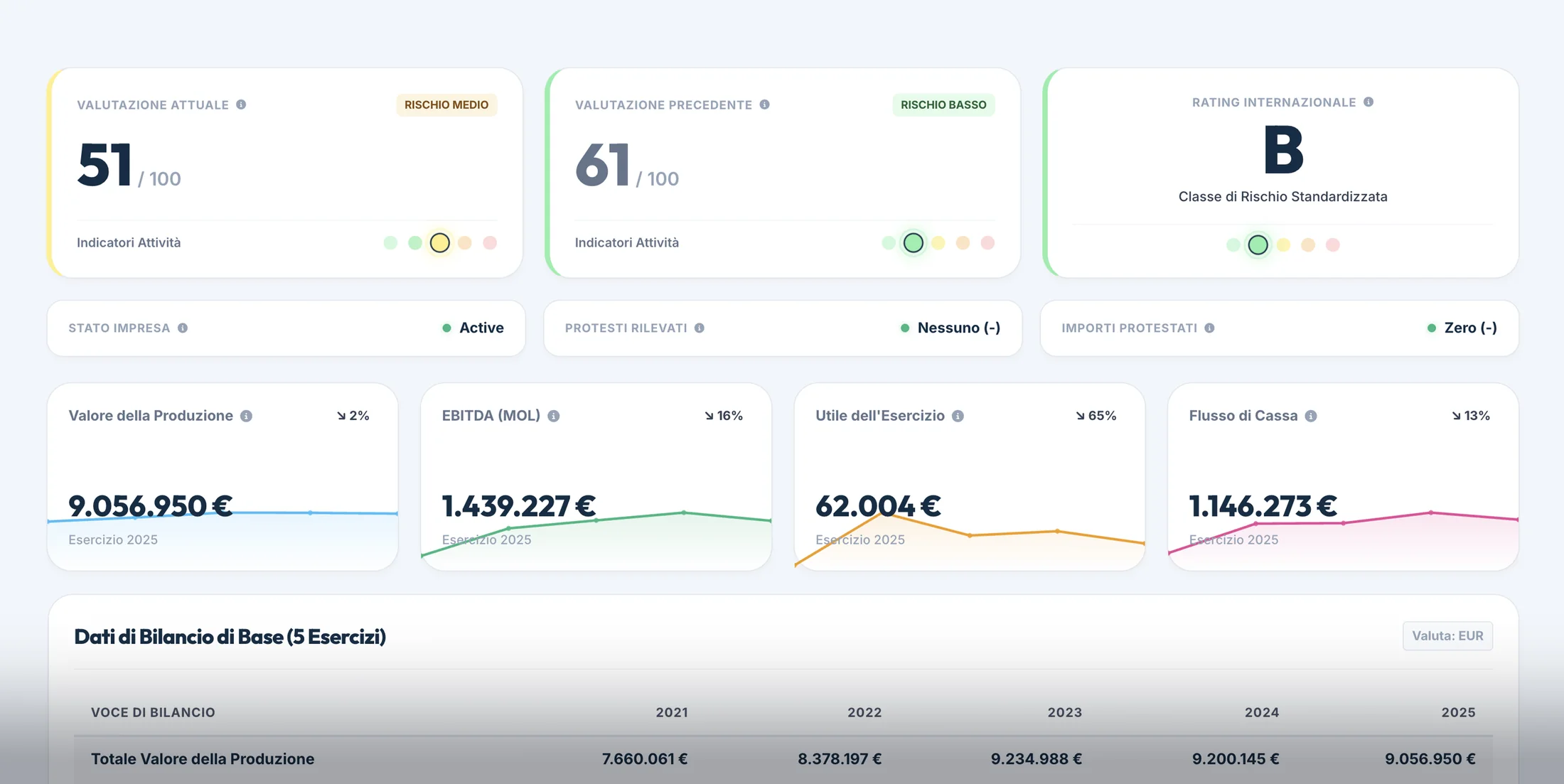Show info for EBITDA (MOL)
This screenshot has width=1564, height=784.
(x=554, y=416)
